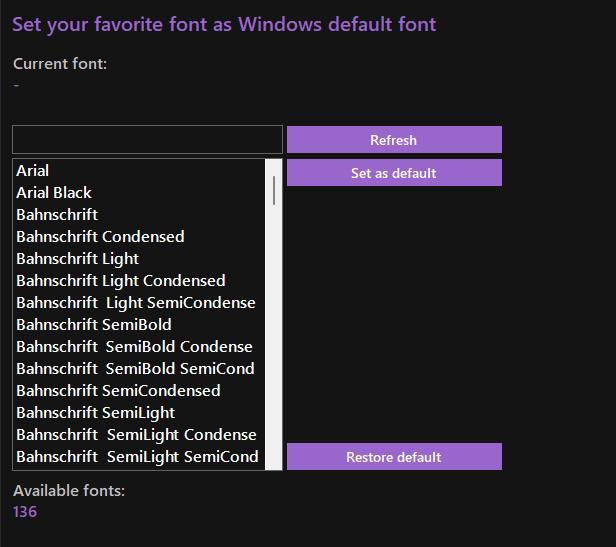Focus the font search text field

coord(147,140)
